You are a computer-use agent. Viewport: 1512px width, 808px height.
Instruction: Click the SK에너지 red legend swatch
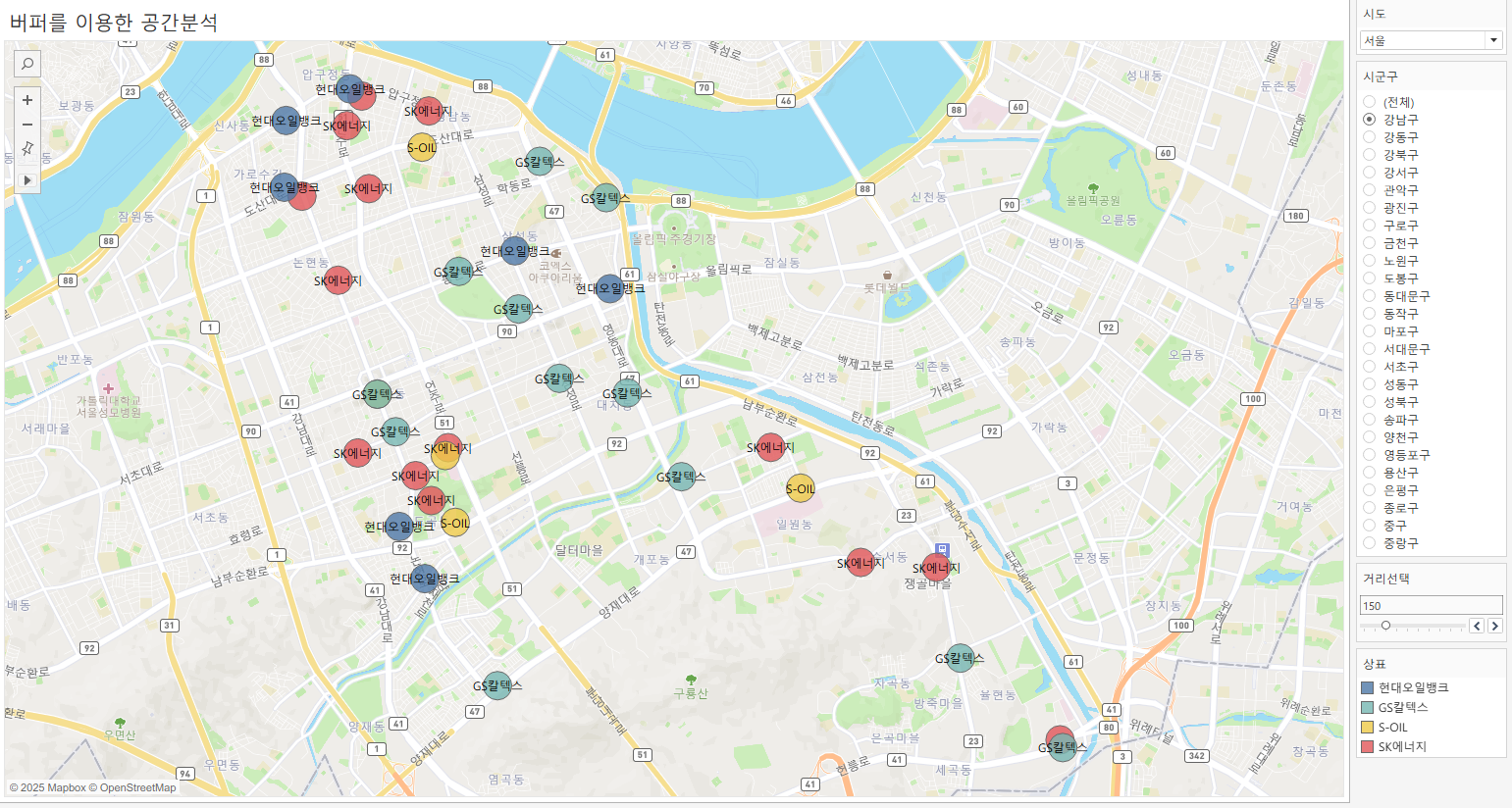tap(1368, 746)
